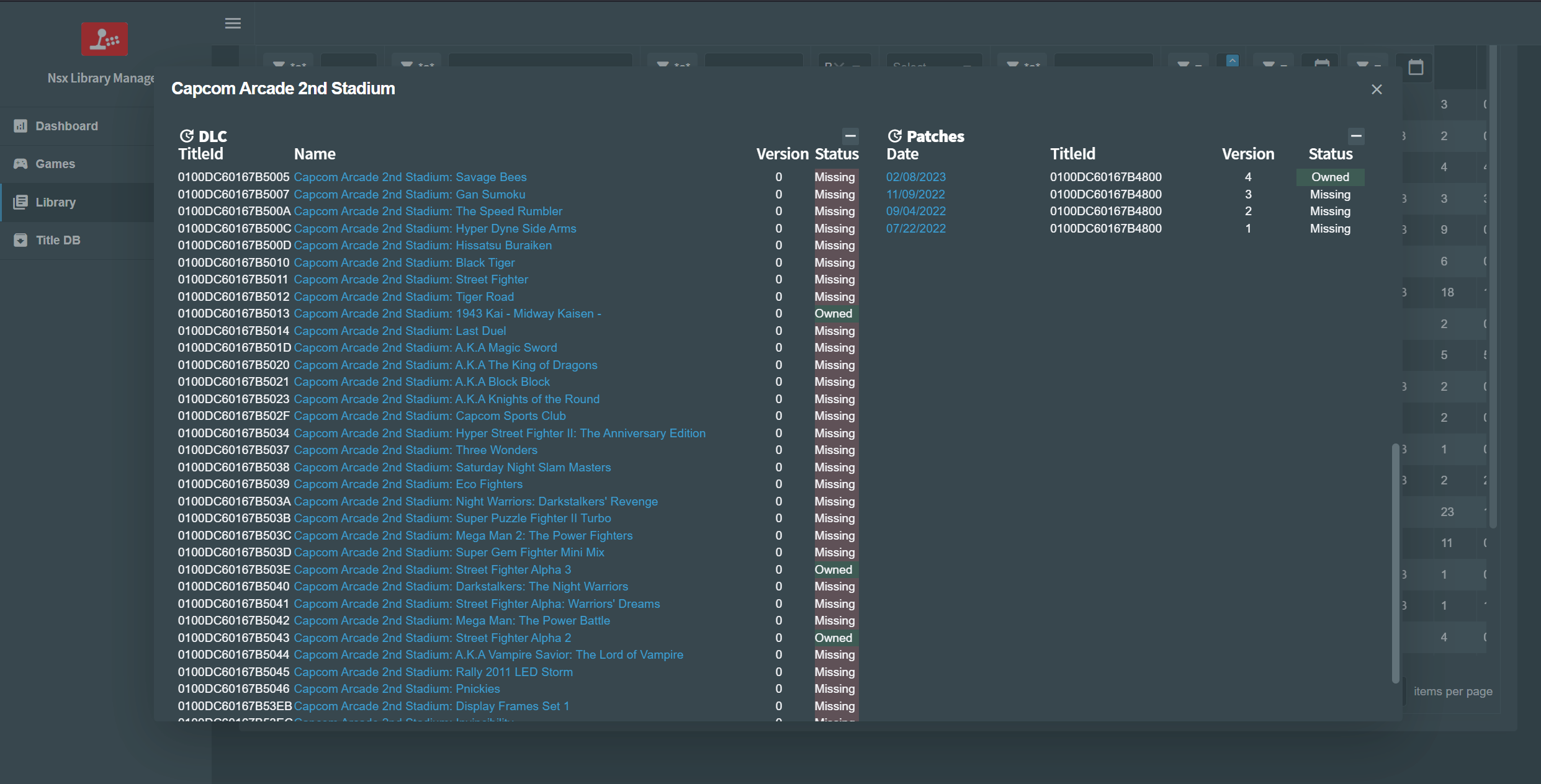The width and height of the screenshot is (1541, 784).
Task: Open Night Warriors: Darkstalkers' Revenge link
Action: (x=476, y=501)
